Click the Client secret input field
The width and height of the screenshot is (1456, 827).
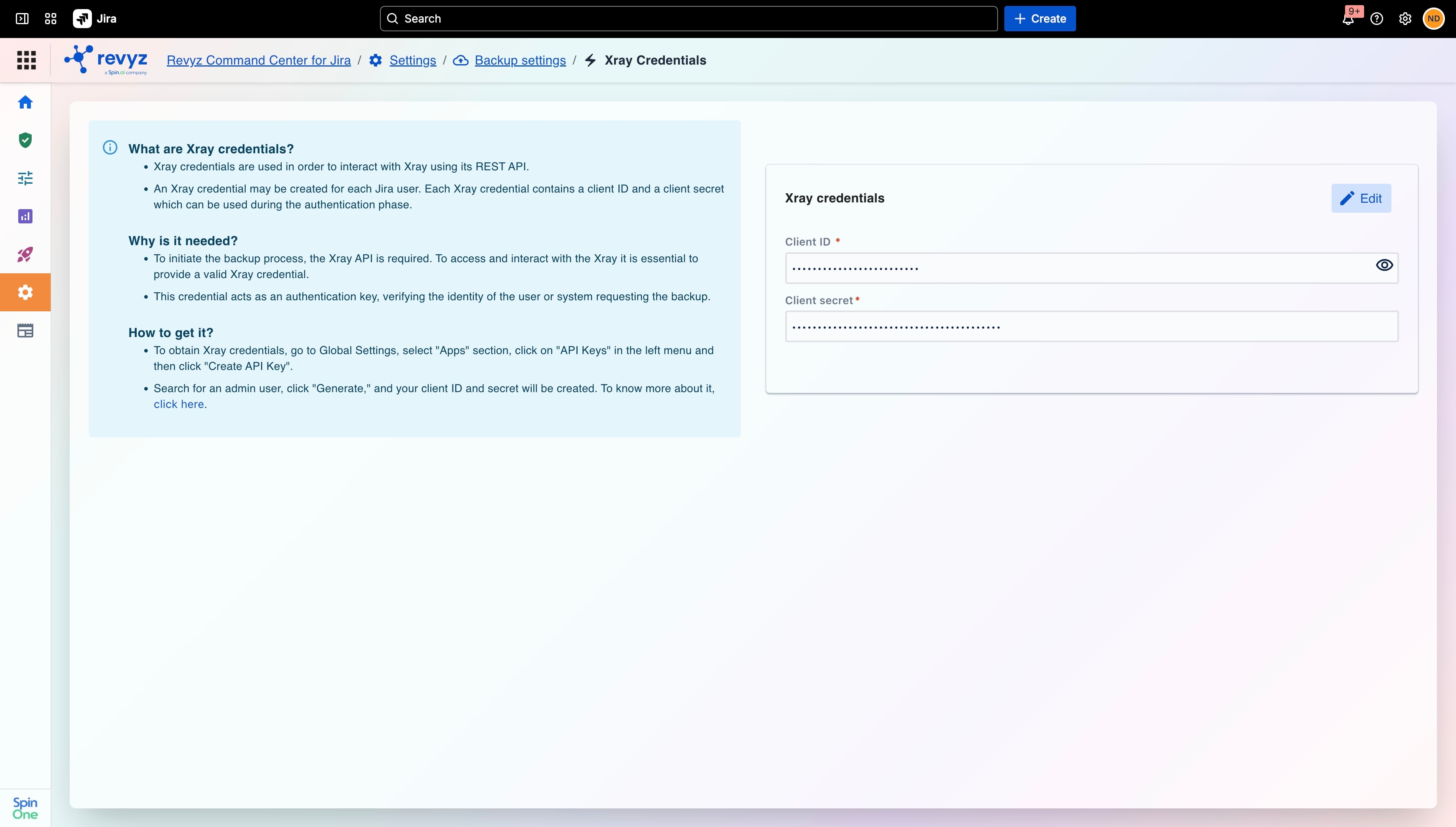(x=1091, y=327)
